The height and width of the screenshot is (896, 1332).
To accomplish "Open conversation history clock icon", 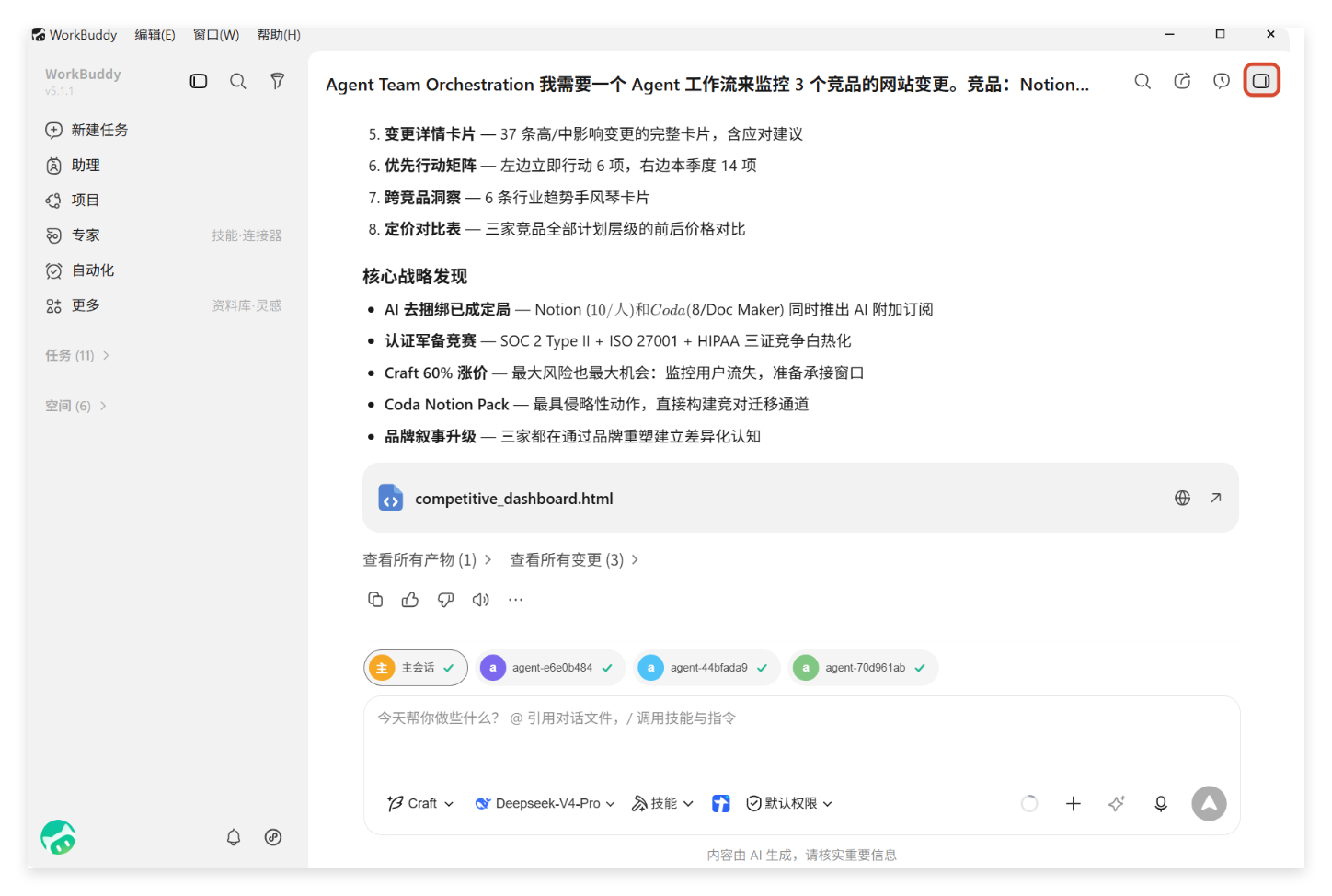I will (x=1222, y=81).
